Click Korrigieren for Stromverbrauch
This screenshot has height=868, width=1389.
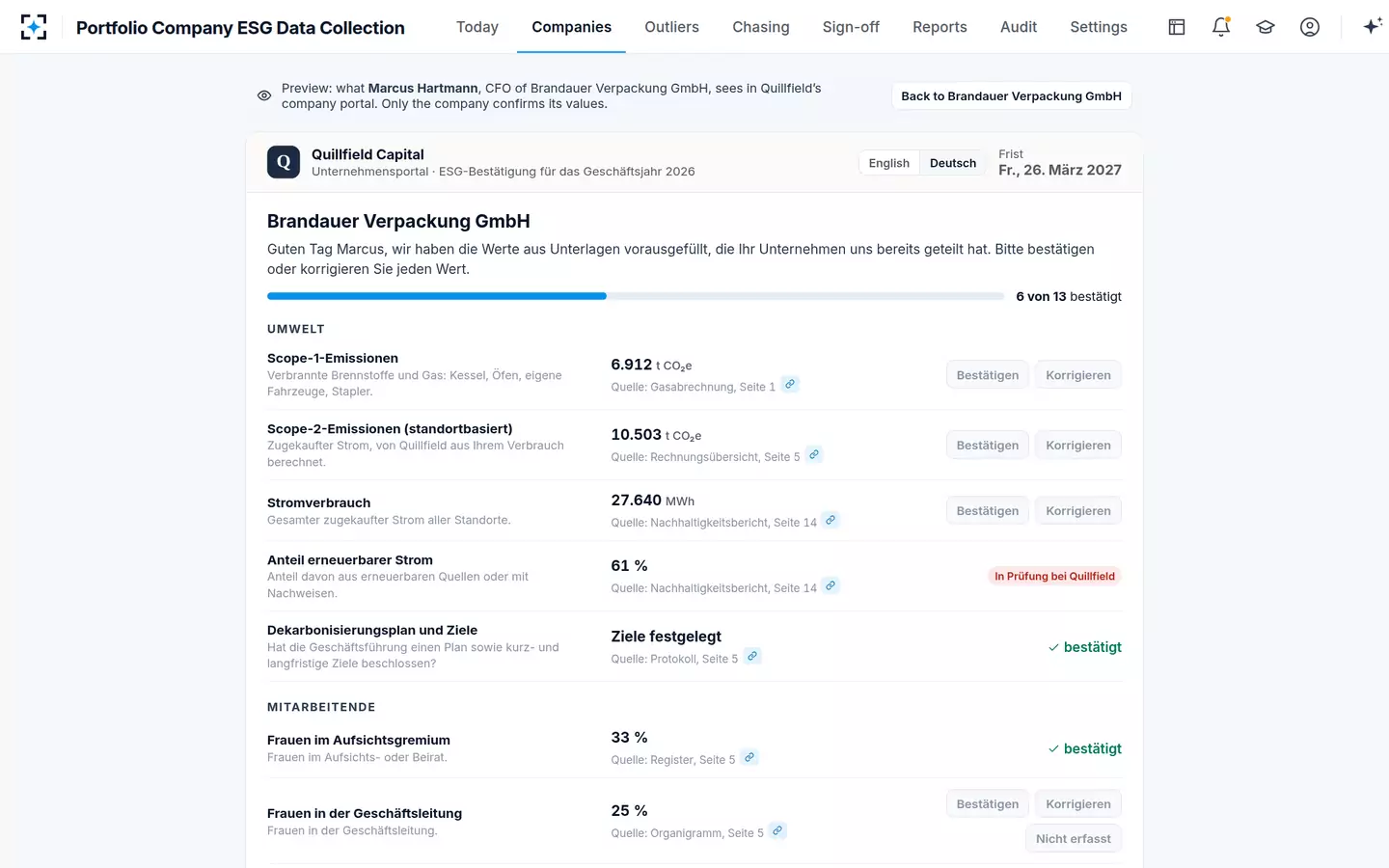point(1077,511)
